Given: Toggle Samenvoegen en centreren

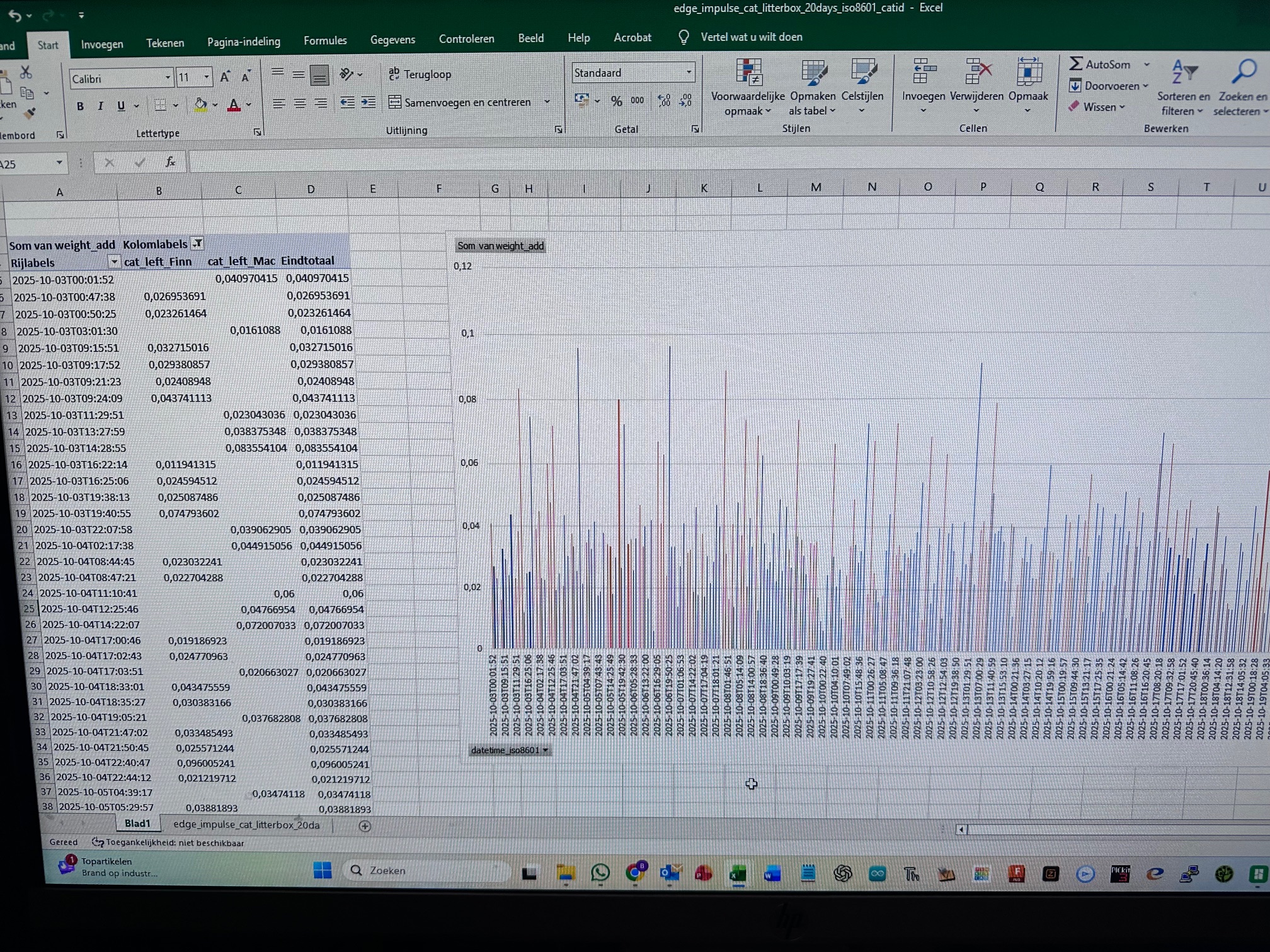Looking at the screenshot, I should click(460, 102).
